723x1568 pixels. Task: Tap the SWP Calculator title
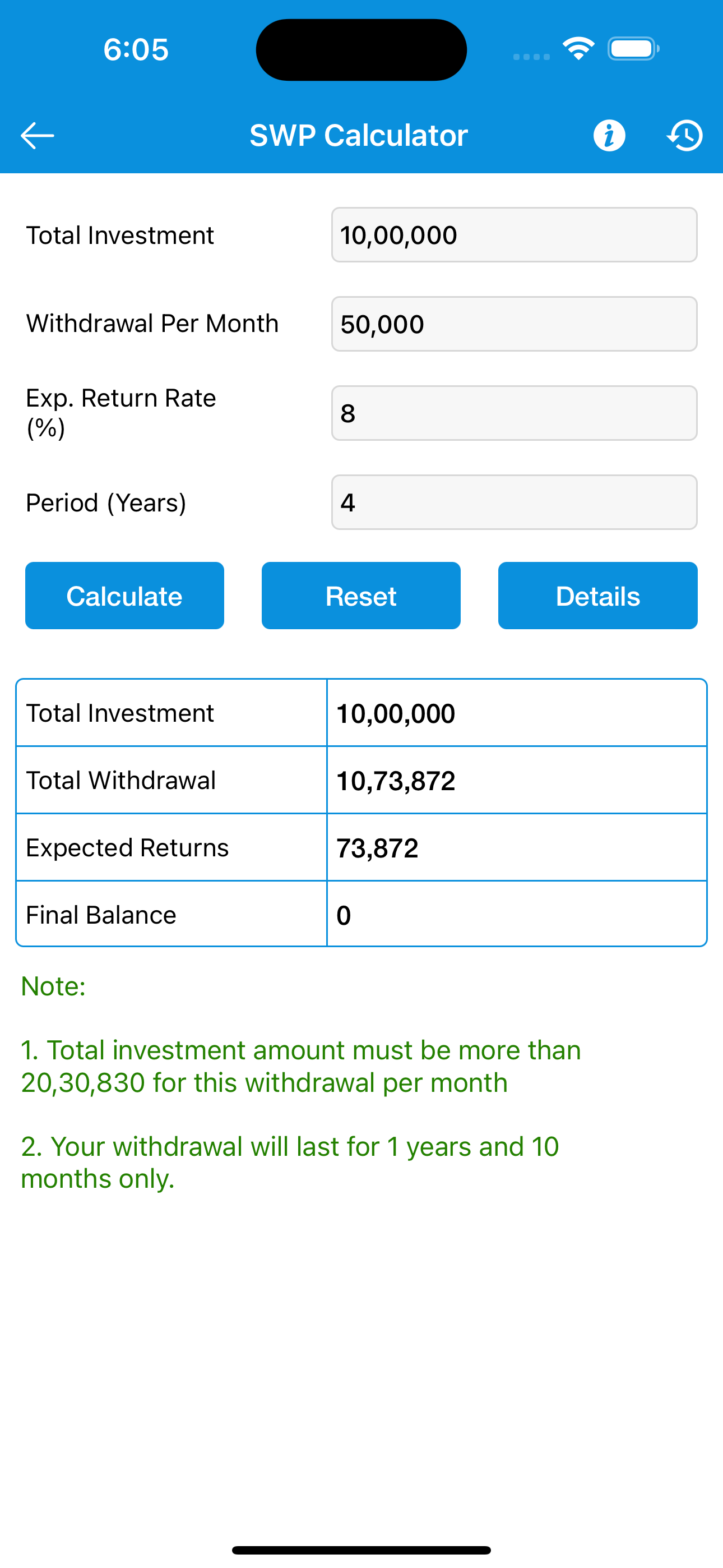(x=359, y=135)
